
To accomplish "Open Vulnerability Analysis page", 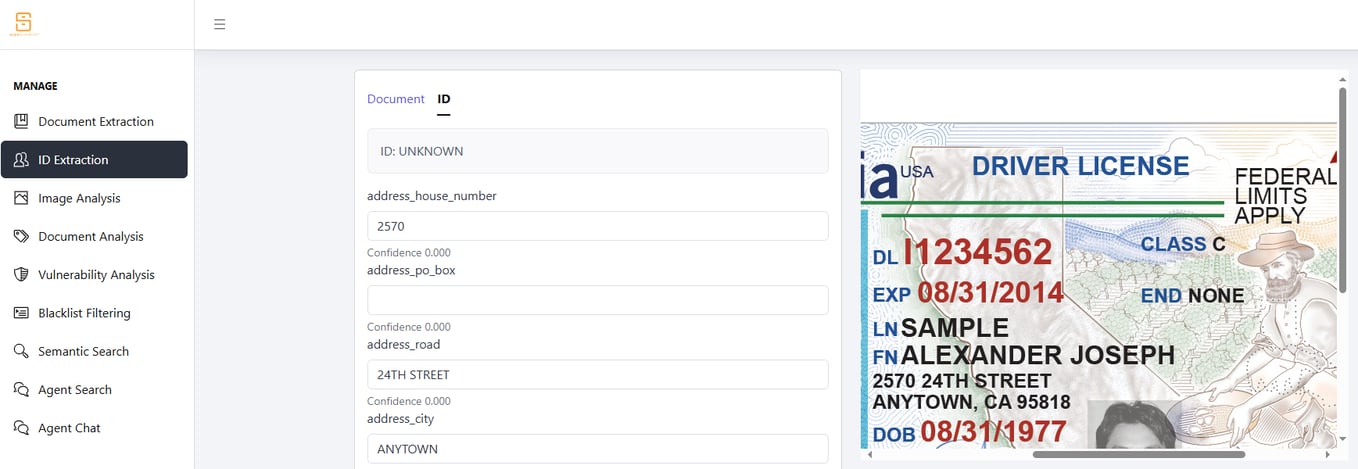I will tap(94, 274).
